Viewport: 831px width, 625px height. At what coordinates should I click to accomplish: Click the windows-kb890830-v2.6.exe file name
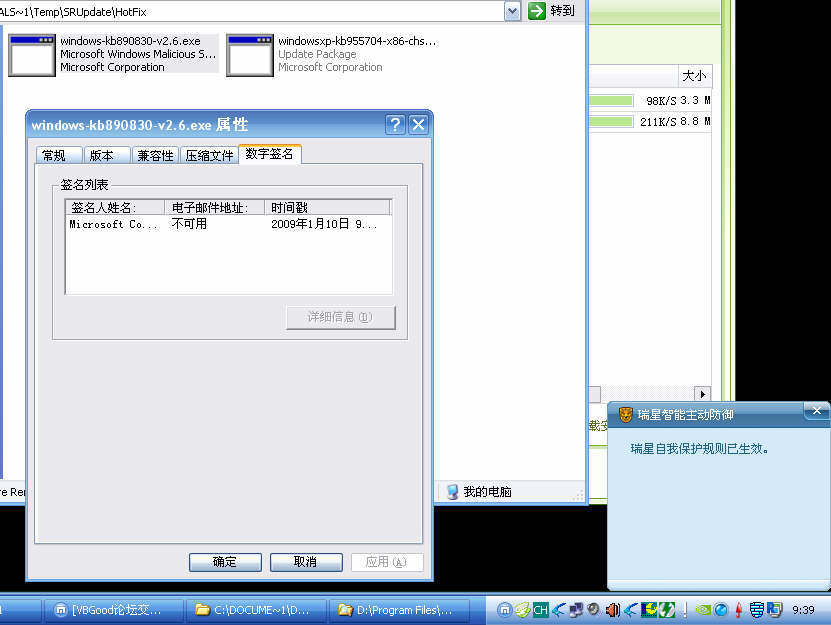(130, 41)
